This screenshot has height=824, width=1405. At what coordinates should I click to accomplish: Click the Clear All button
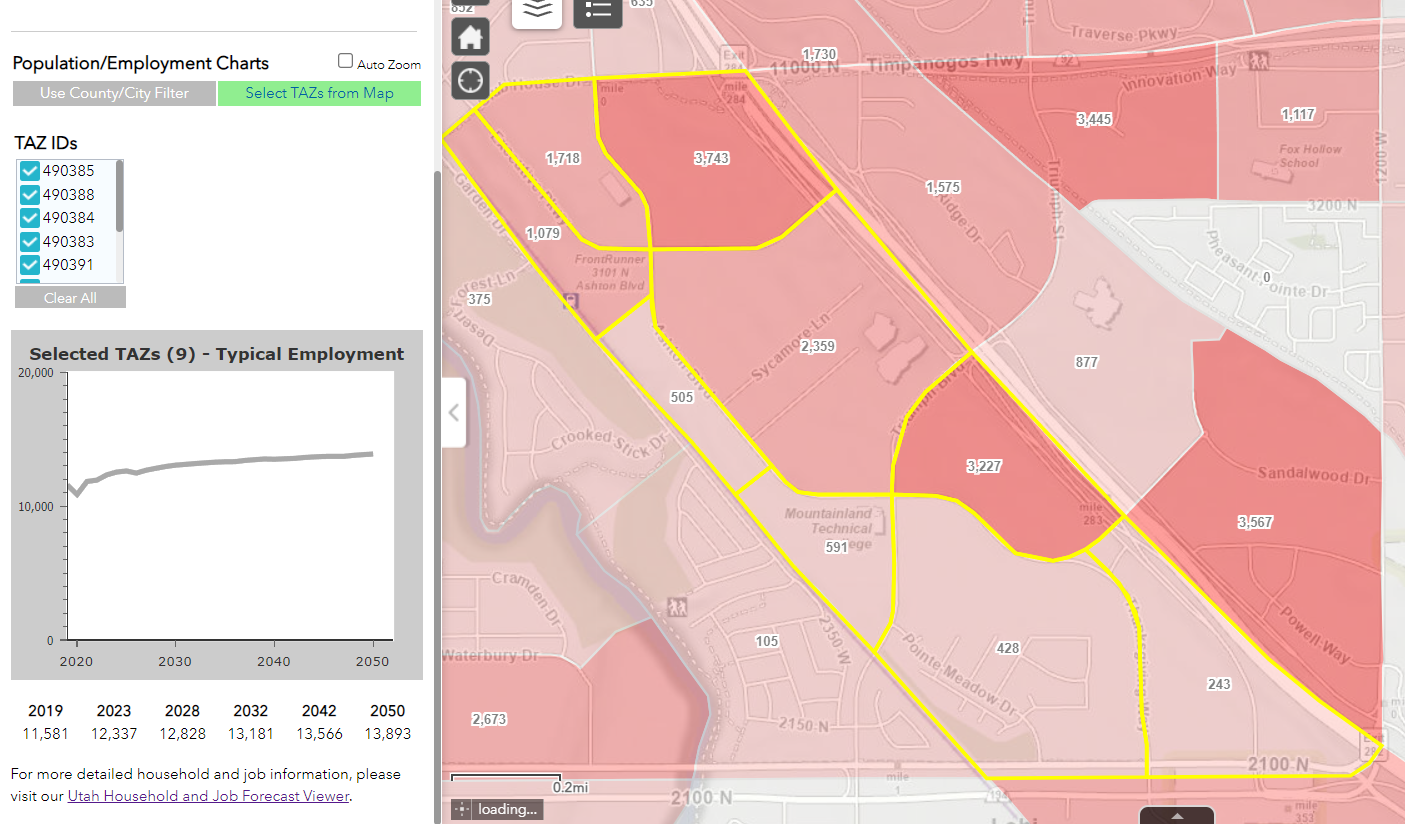coord(70,298)
